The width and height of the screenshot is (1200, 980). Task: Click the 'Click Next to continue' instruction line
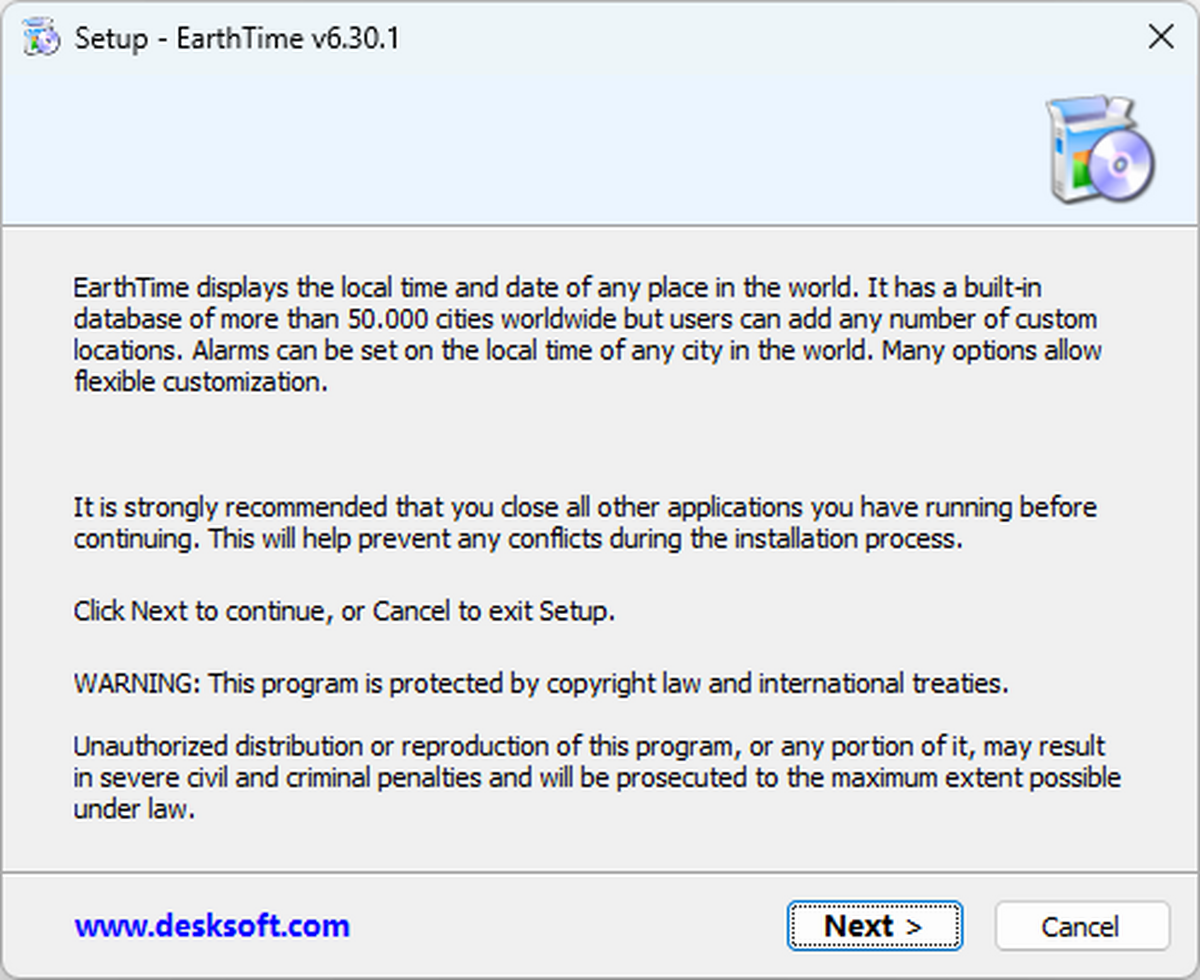point(344,611)
